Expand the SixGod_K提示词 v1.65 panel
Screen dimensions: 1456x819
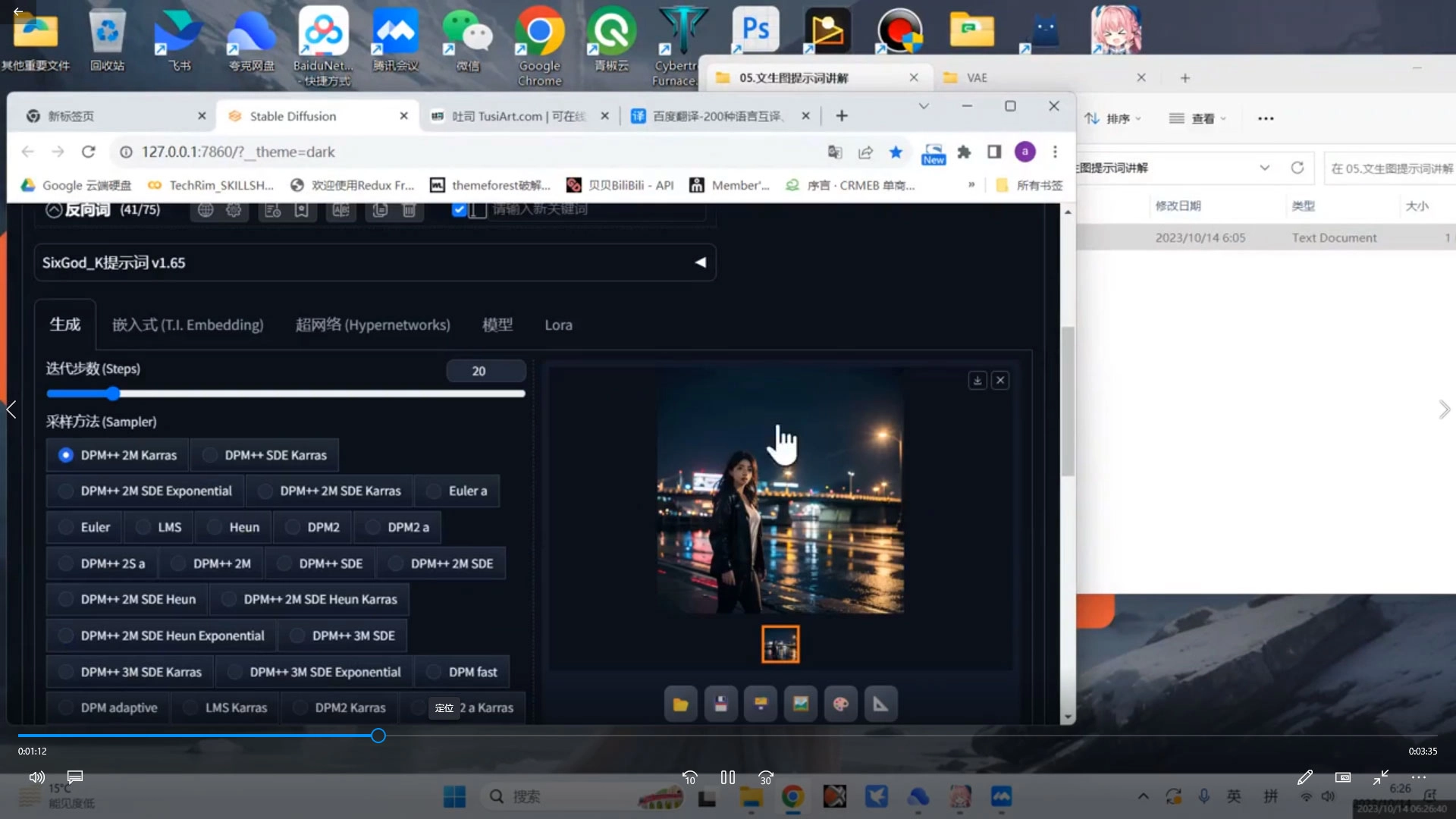point(700,262)
